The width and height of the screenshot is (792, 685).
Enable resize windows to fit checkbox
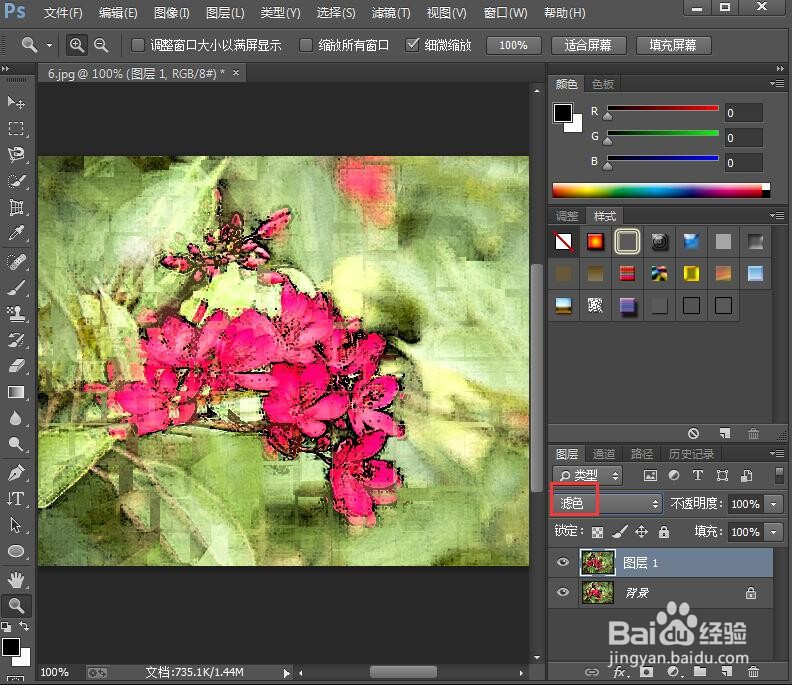pyautogui.click(x=137, y=45)
